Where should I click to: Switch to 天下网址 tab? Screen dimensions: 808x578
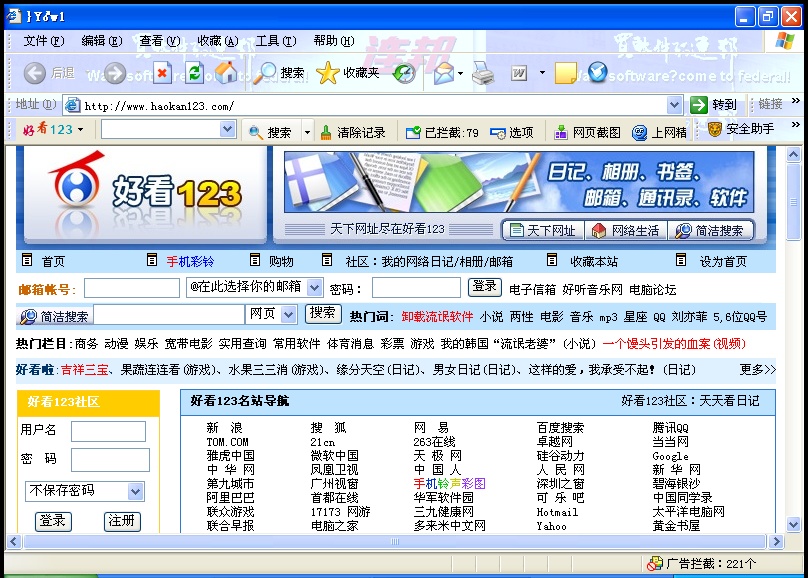pos(544,230)
